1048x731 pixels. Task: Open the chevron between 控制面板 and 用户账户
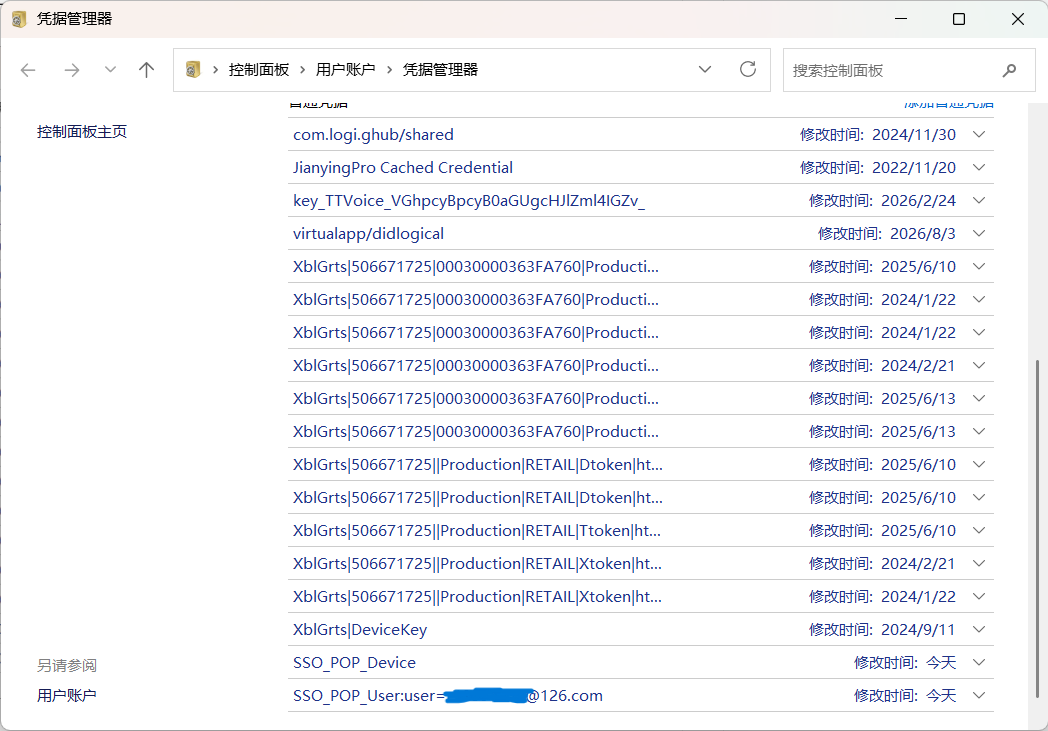pyautogui.click(x=302, y=69)
